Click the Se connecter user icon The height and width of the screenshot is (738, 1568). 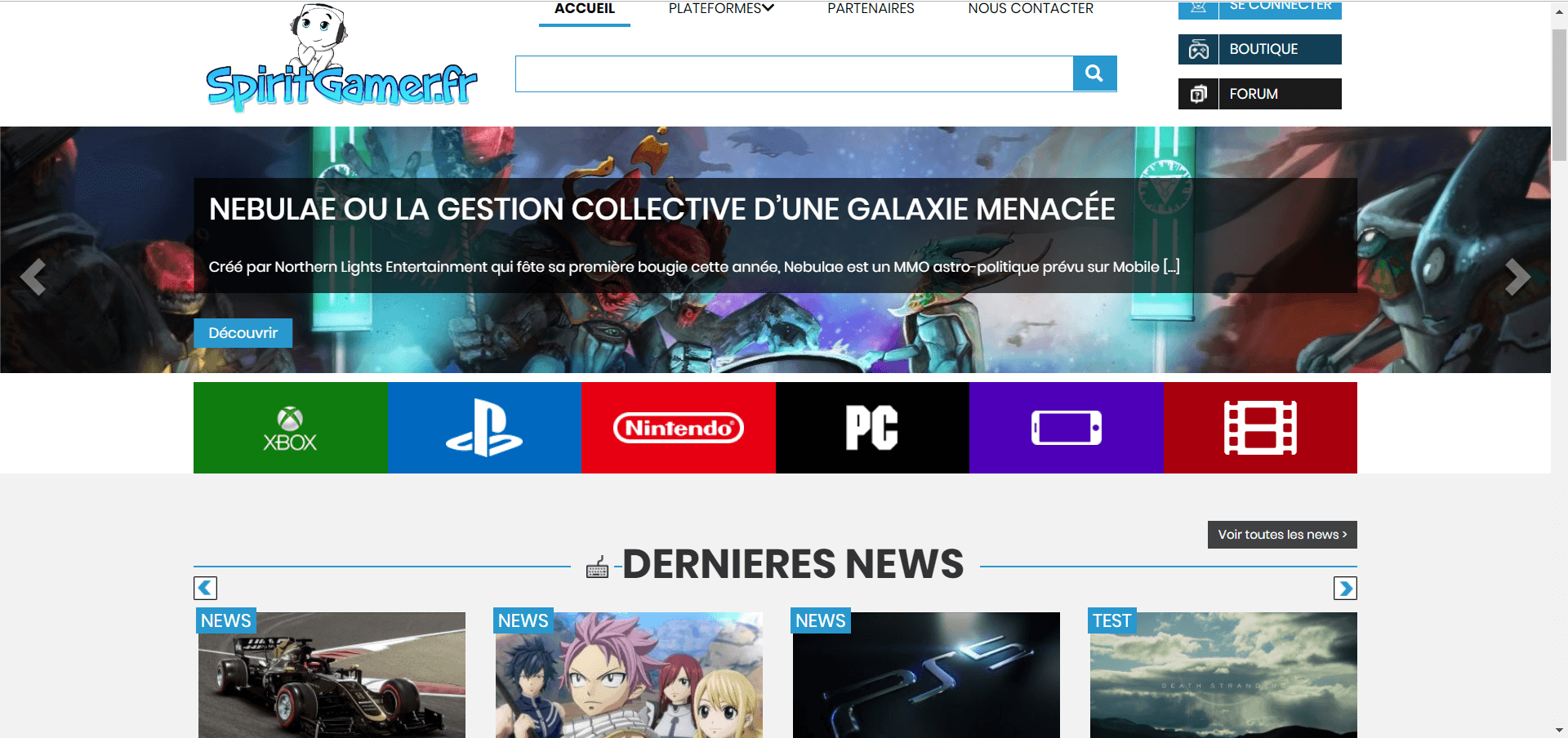tap(1198, 9)
